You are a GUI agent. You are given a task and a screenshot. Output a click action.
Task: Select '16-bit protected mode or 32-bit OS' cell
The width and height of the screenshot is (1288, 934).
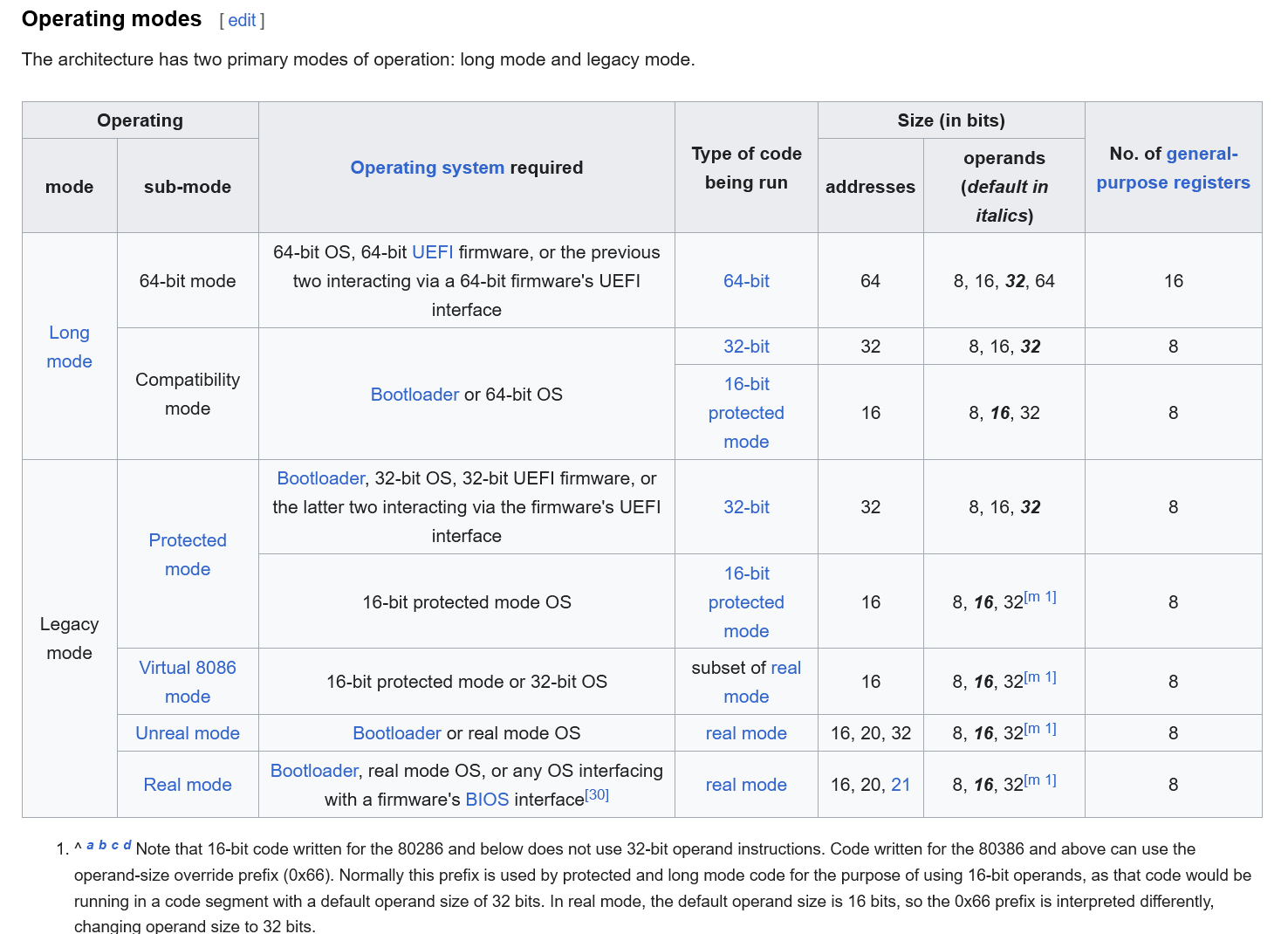[x=467, y=682]
